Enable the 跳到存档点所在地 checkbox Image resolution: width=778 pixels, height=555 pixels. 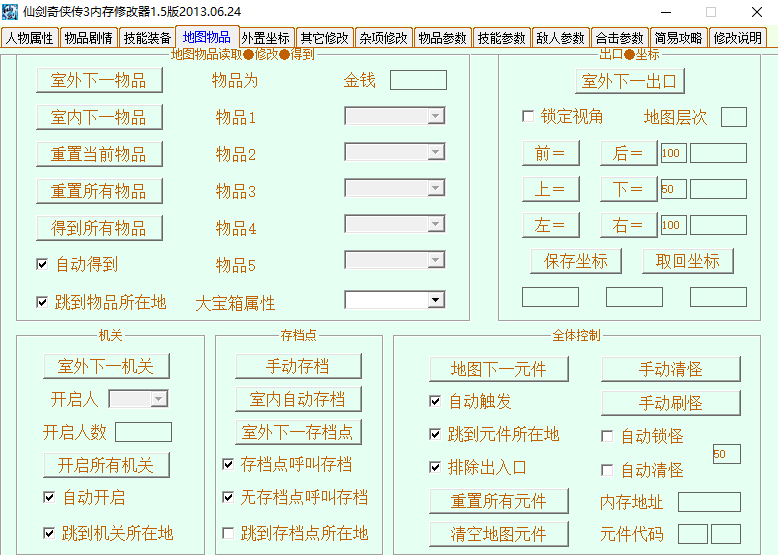click(228, 533)
